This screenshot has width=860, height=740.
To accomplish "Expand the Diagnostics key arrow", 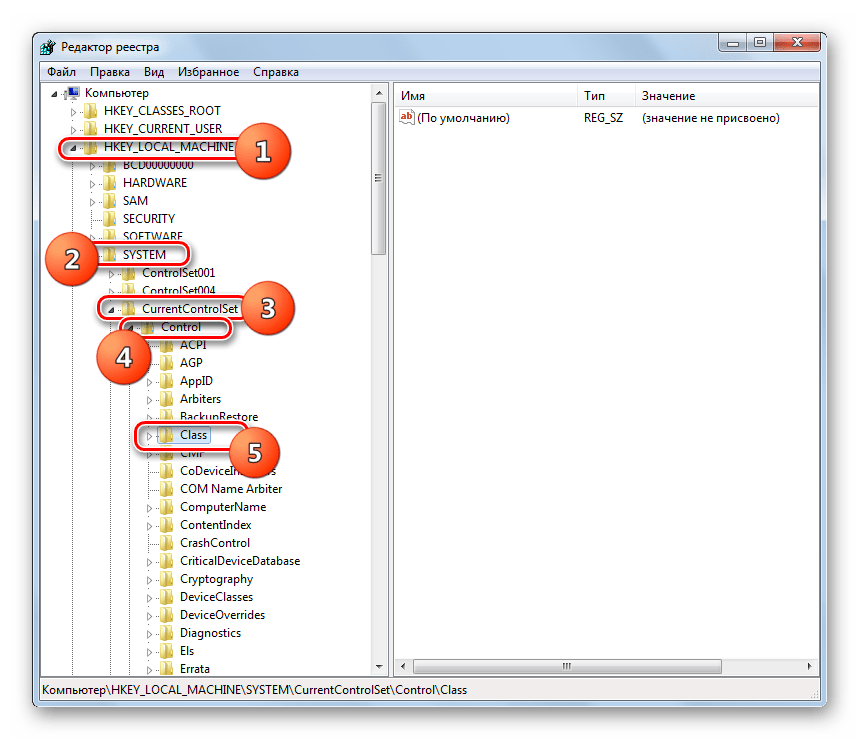I will [150, 633].
